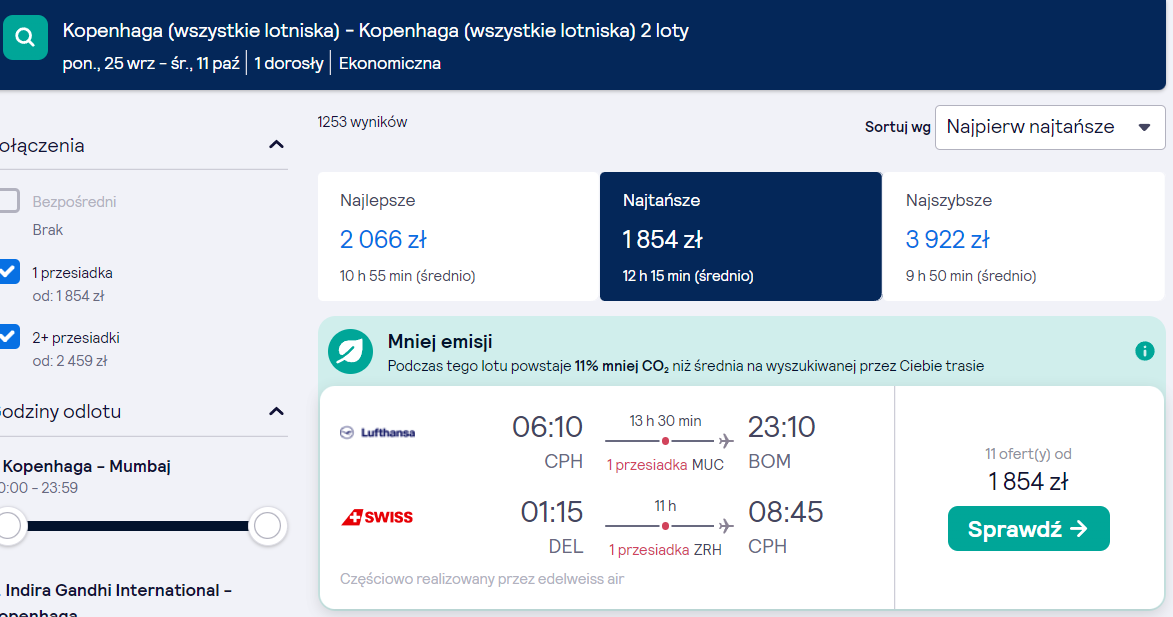Click the SWISS airline logo

[x=377, y=517]
